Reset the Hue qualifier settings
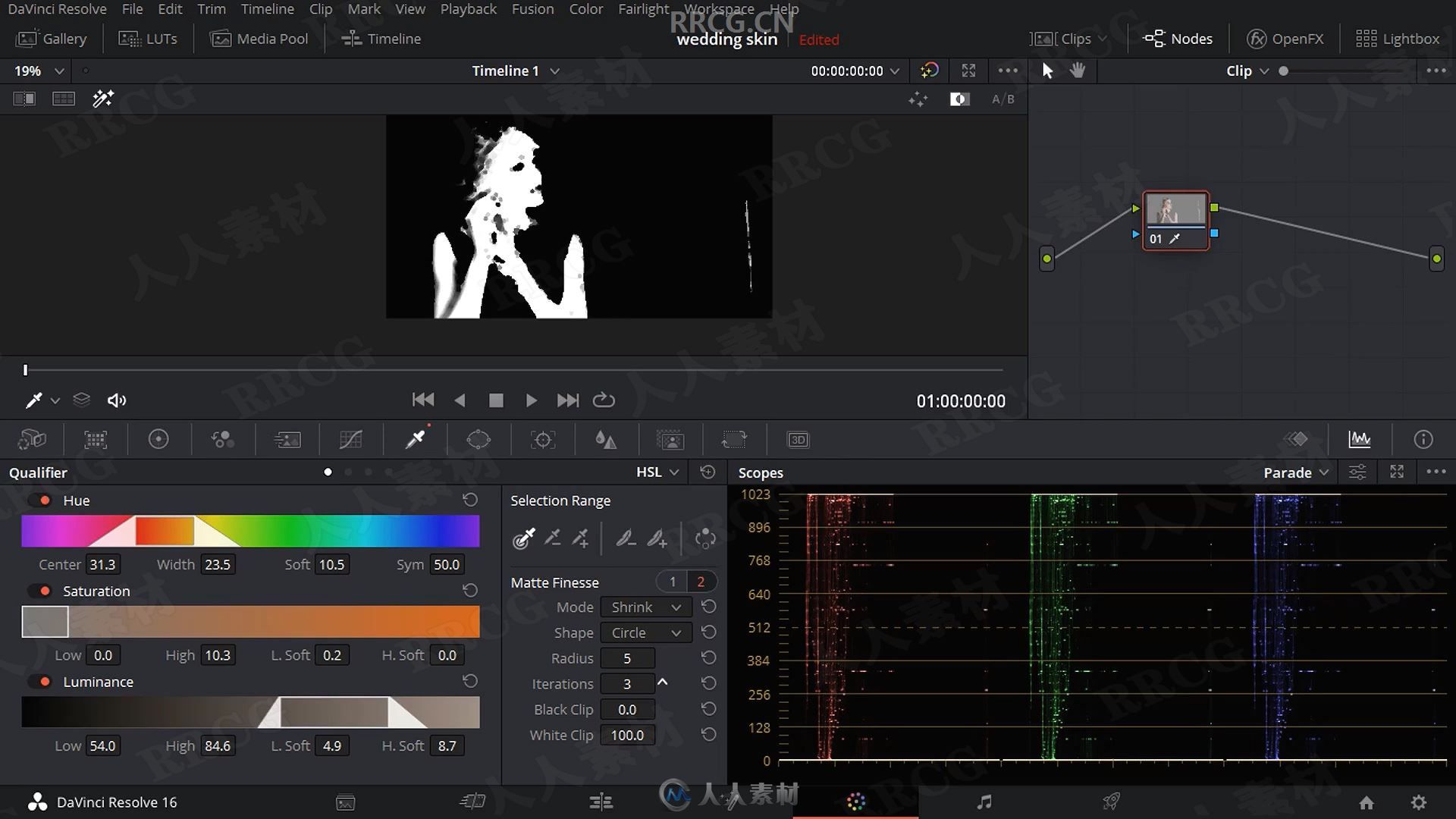 pyautogui.click(x=469, y=500)
